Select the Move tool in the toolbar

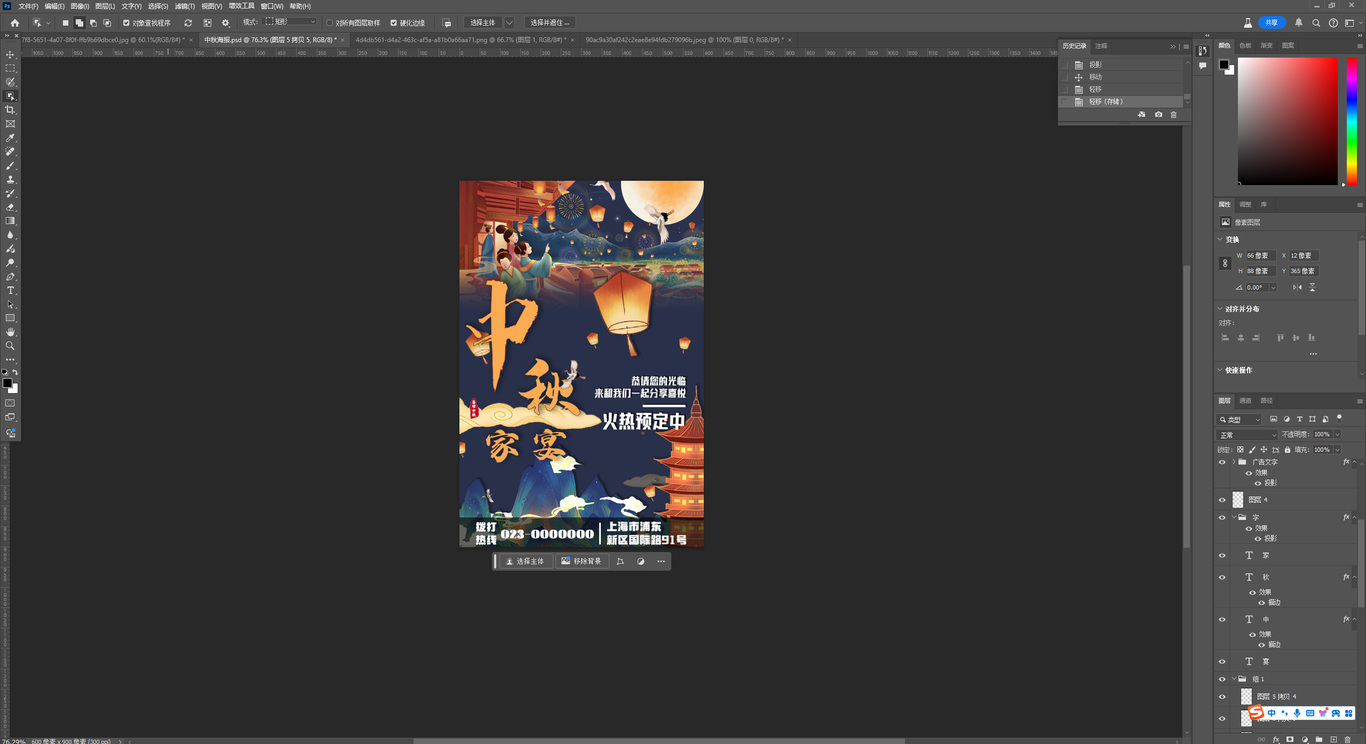pyautogui.click(x=10, y=55)
